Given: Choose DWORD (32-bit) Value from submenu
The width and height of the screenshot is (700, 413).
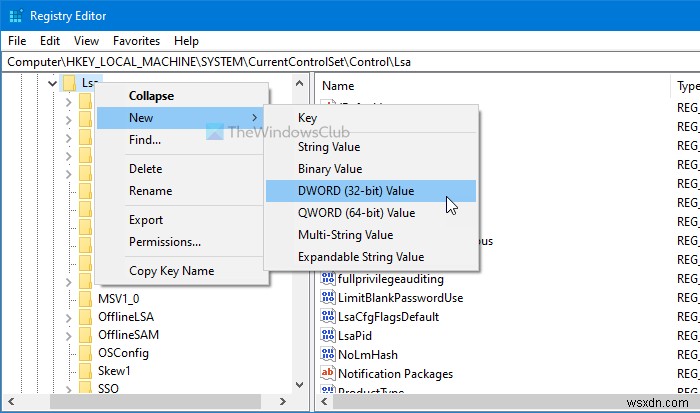Looking at the screenshot, I should [x=355, y=191].
